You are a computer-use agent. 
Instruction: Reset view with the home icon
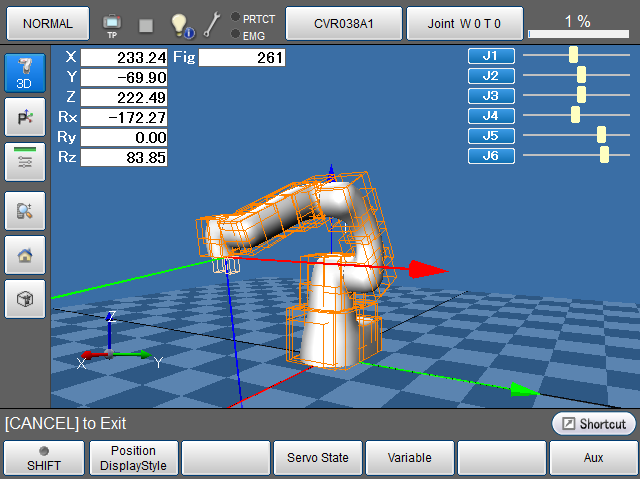point(25,254)
